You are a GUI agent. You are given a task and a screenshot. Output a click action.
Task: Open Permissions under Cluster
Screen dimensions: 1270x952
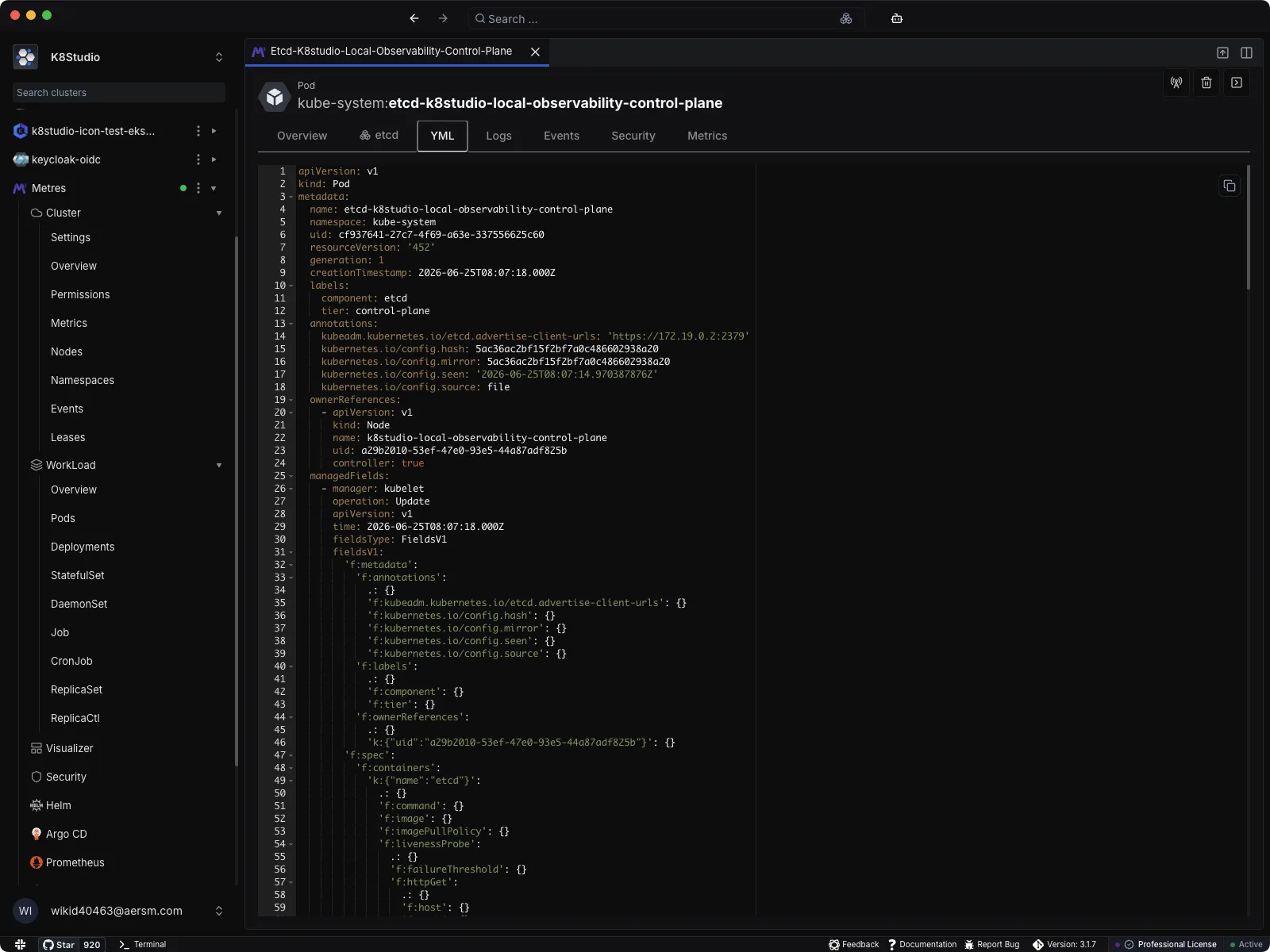(x=80, y=294)
